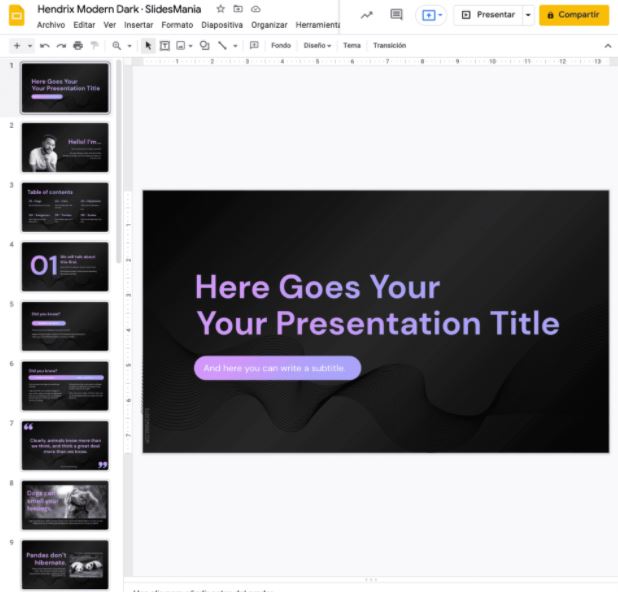
Task: Select slide 4 thumbnail showing 01
Action: [65, 266]
